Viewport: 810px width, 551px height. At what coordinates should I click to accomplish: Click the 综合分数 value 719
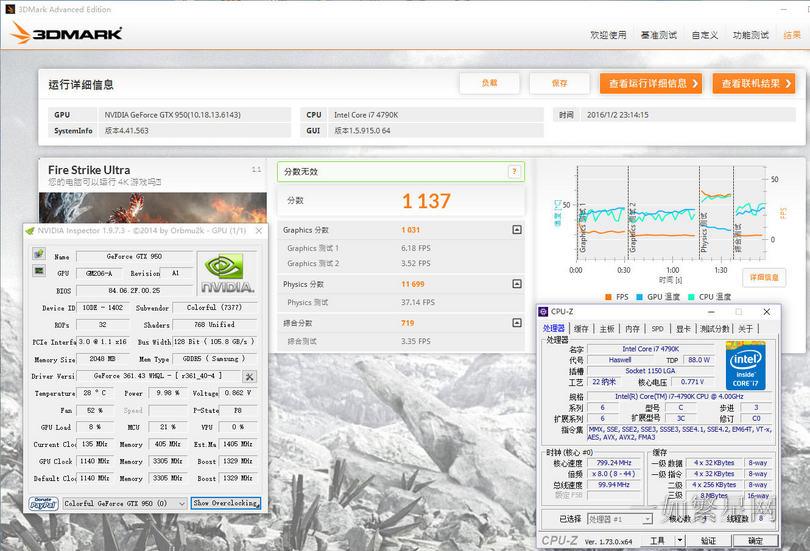pyautogui.click(x=408, y=323)
